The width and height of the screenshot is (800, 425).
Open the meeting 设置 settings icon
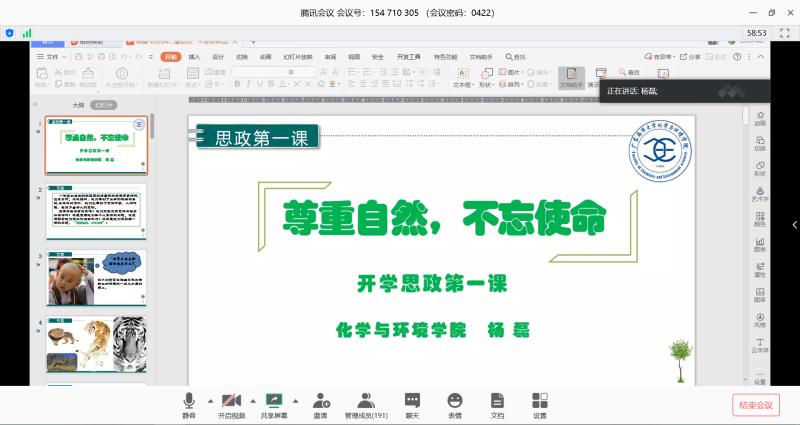[x=540, y=402]
